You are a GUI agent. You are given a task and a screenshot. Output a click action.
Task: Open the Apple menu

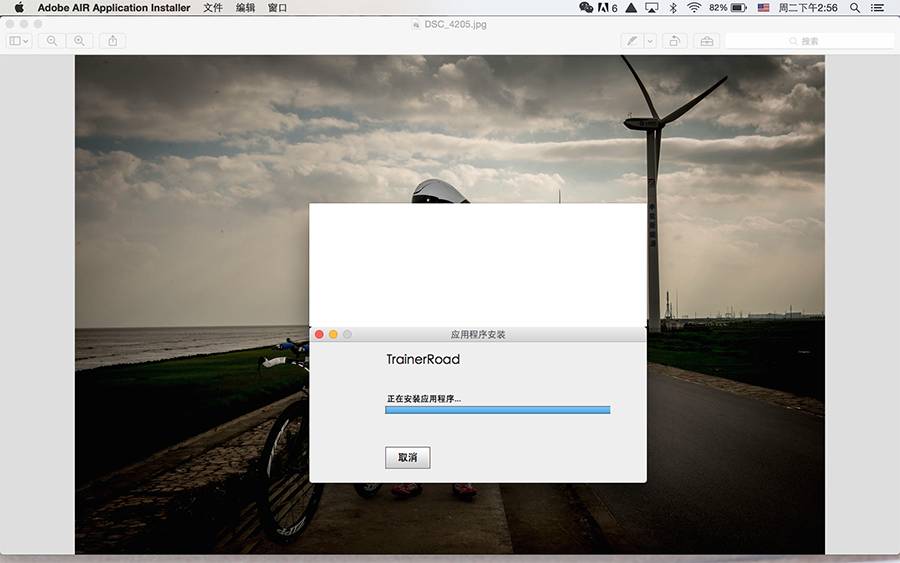[x=19, y=7]
